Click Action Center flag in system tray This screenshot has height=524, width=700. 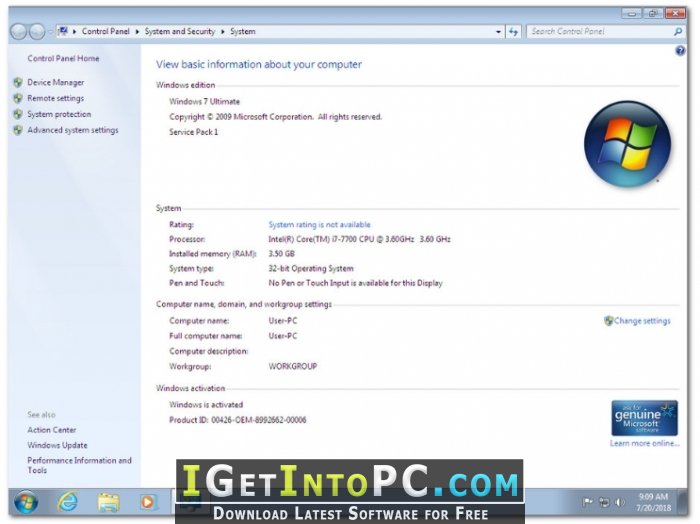588,502
